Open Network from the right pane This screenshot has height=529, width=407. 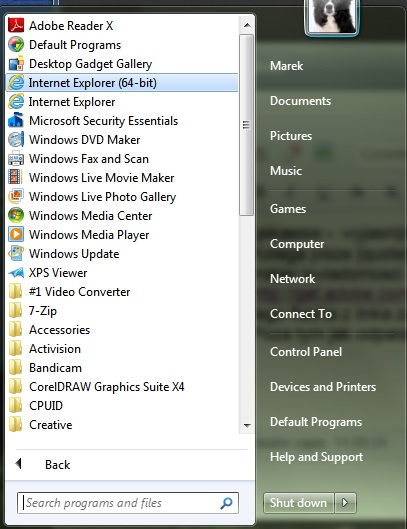point(293,279)
